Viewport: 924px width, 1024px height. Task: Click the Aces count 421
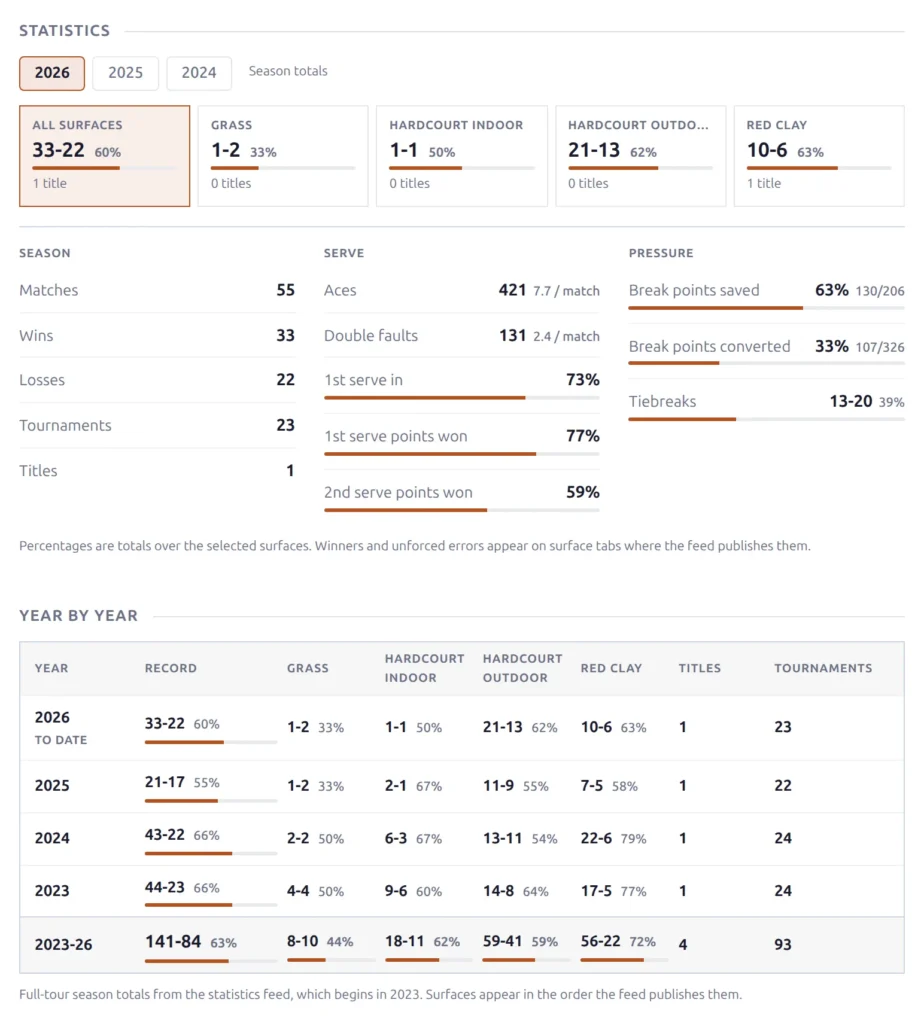513,290
